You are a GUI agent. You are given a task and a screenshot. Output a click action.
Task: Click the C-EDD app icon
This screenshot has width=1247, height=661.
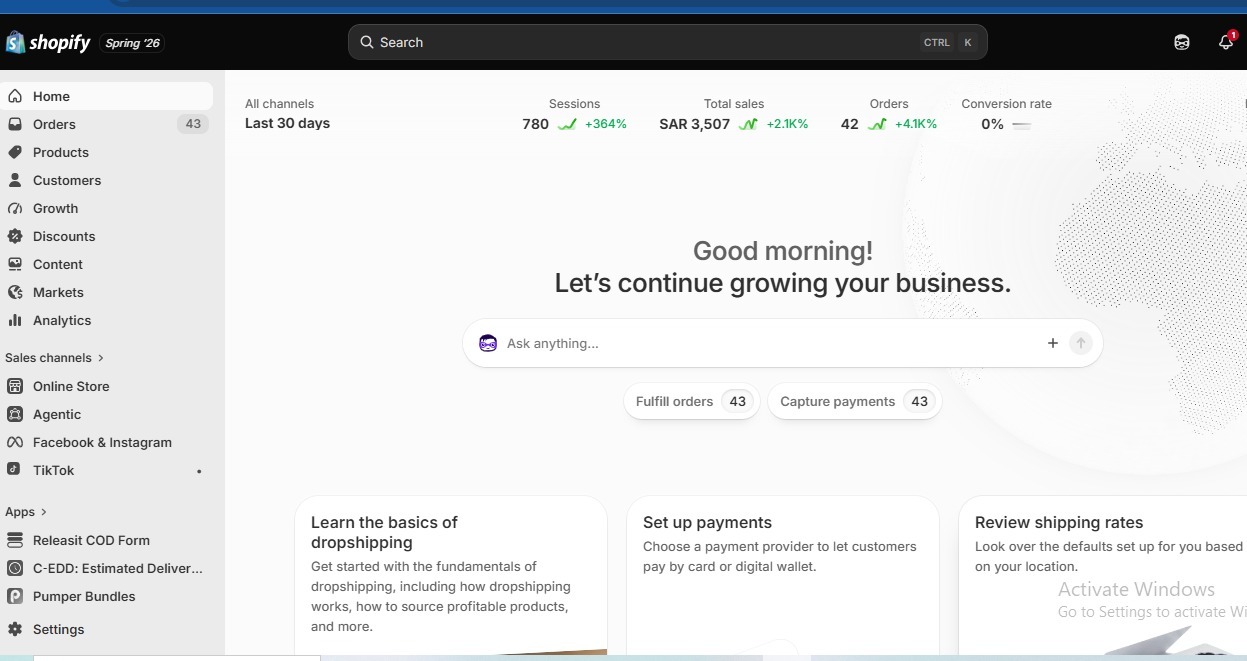[15, 568]
